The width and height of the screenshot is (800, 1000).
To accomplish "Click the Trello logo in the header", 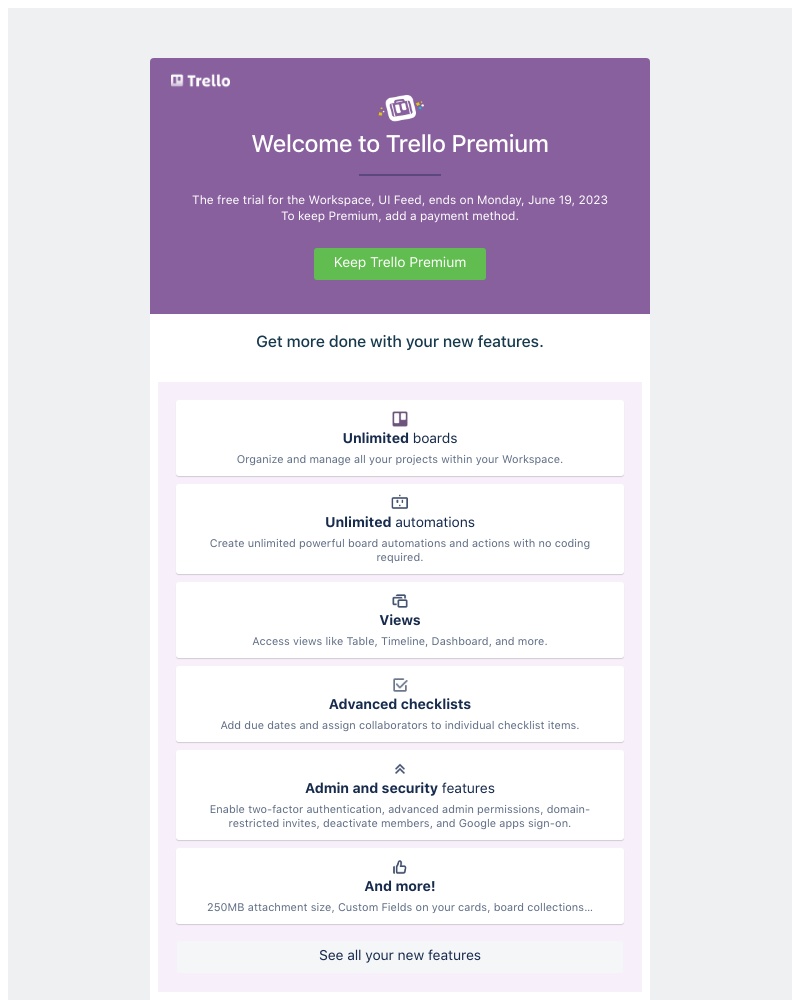I will (199, 80).
